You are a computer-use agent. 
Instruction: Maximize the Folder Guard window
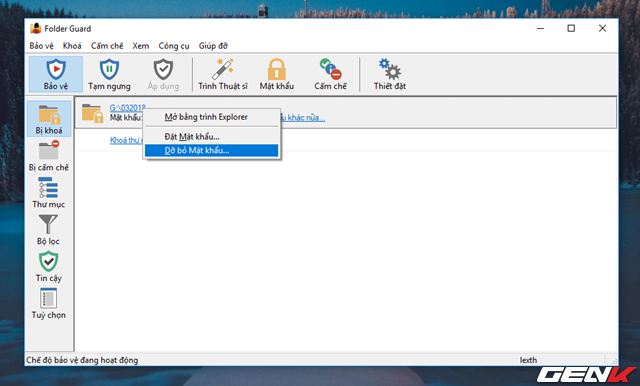tap(571, 28)
